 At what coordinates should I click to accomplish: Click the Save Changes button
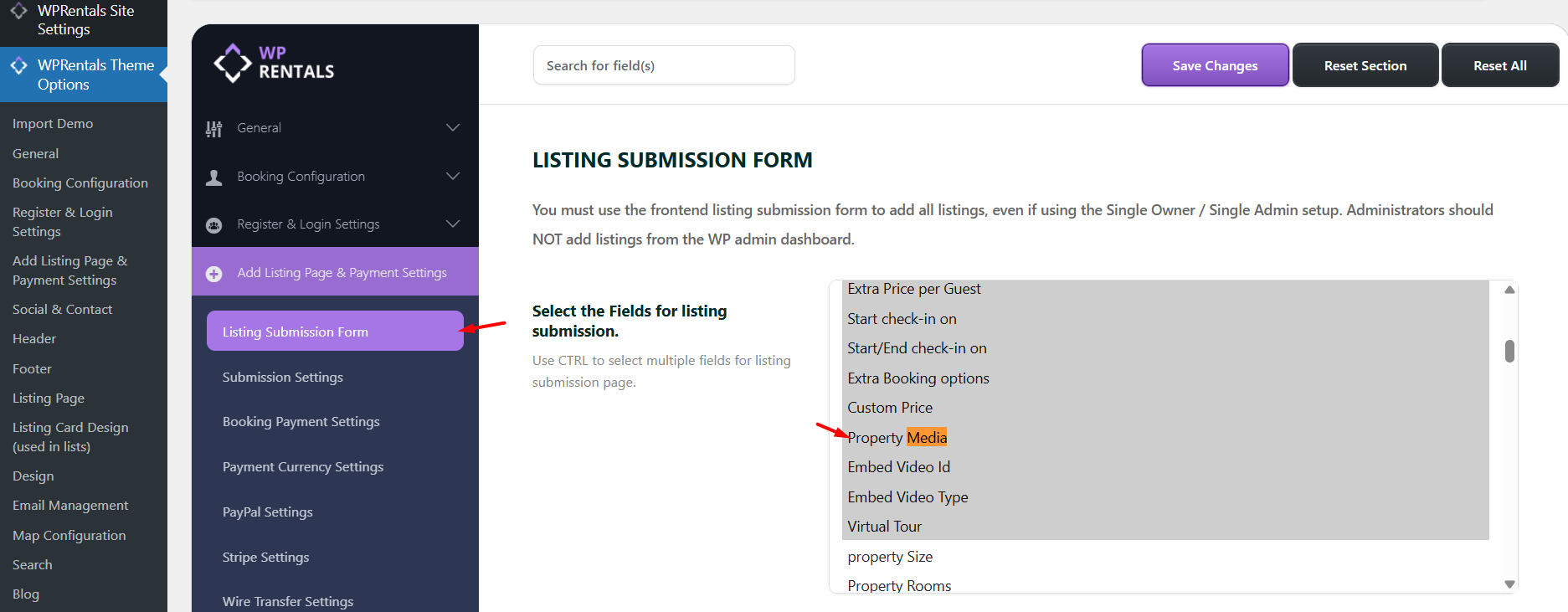(1215, 65)
